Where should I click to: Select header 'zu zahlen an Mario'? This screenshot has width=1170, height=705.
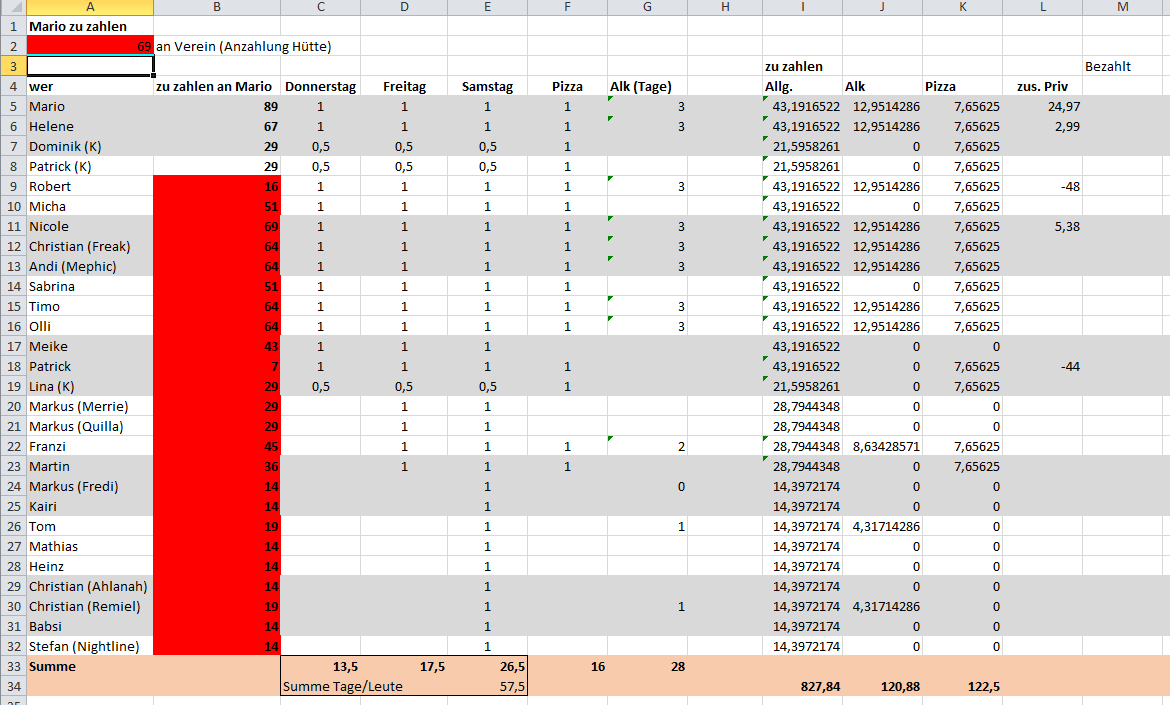216,87
